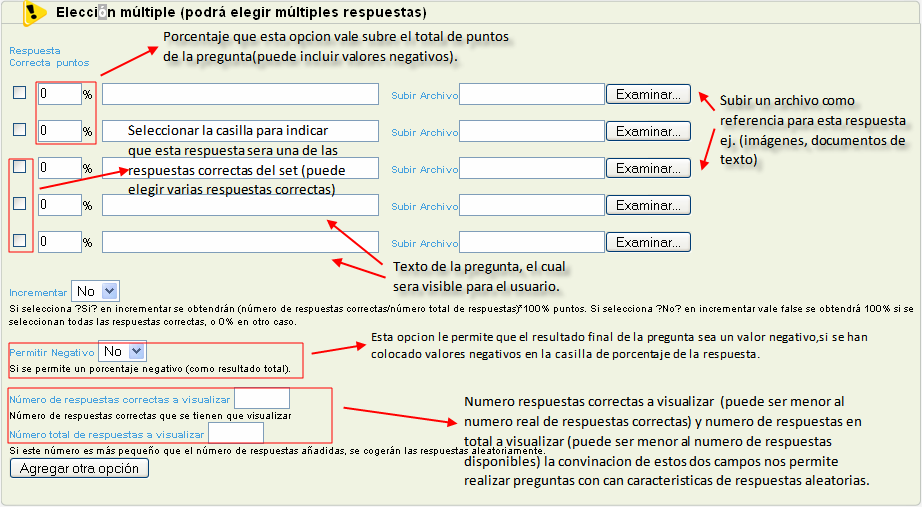The height and width of the screenshot is (507, 922).
Task: Click the 'Elección múltiple' section title
Action: click(x=241, y=12)
